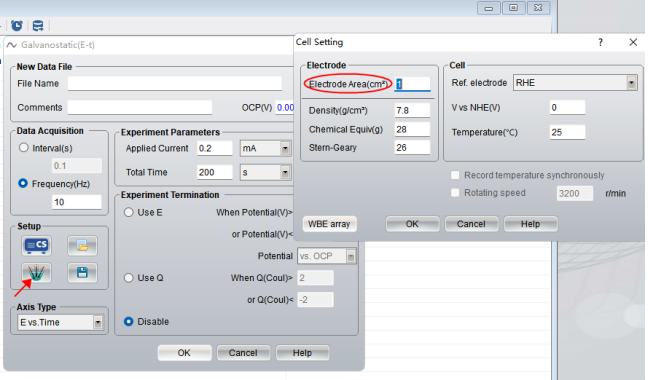Click the Electrode Area input field
This screenshot has height=380, width=648.
pos(412,84)
